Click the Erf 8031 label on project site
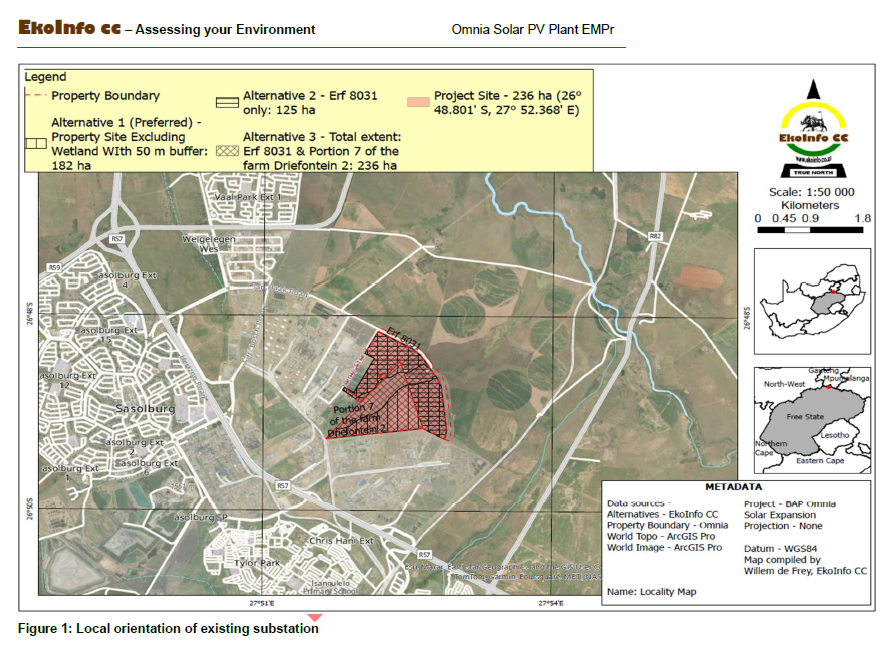Screen dimensions: 896x645 point(404,338)
